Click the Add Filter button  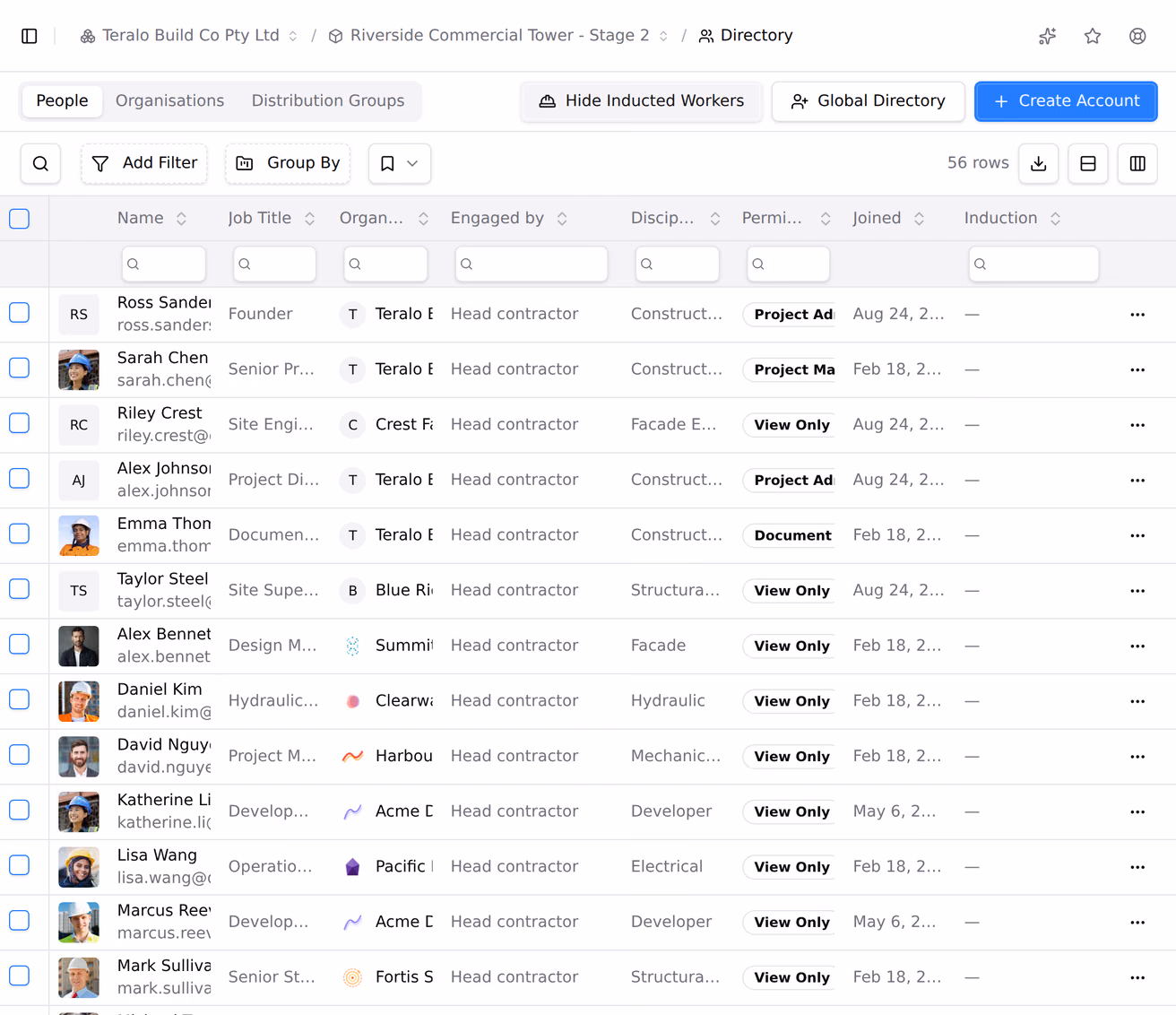click(144, 163)
